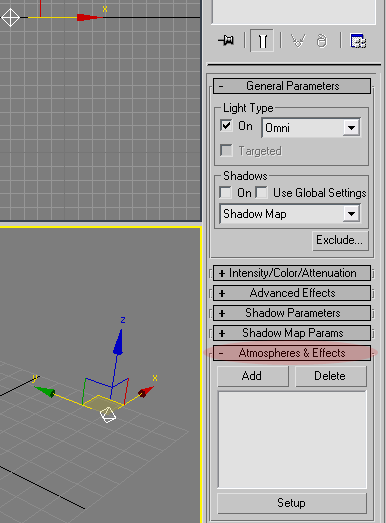Click the Make Unique icon
Viewport: 386px width, 523px height.
pyautogui.click(x=298, y=41)
